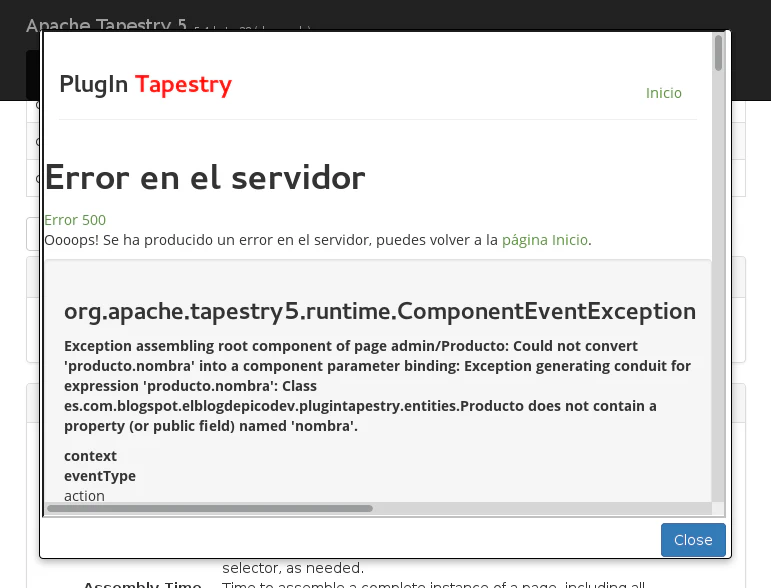Click the 'Error en el servidor' heading

click(x=205, y=178)
